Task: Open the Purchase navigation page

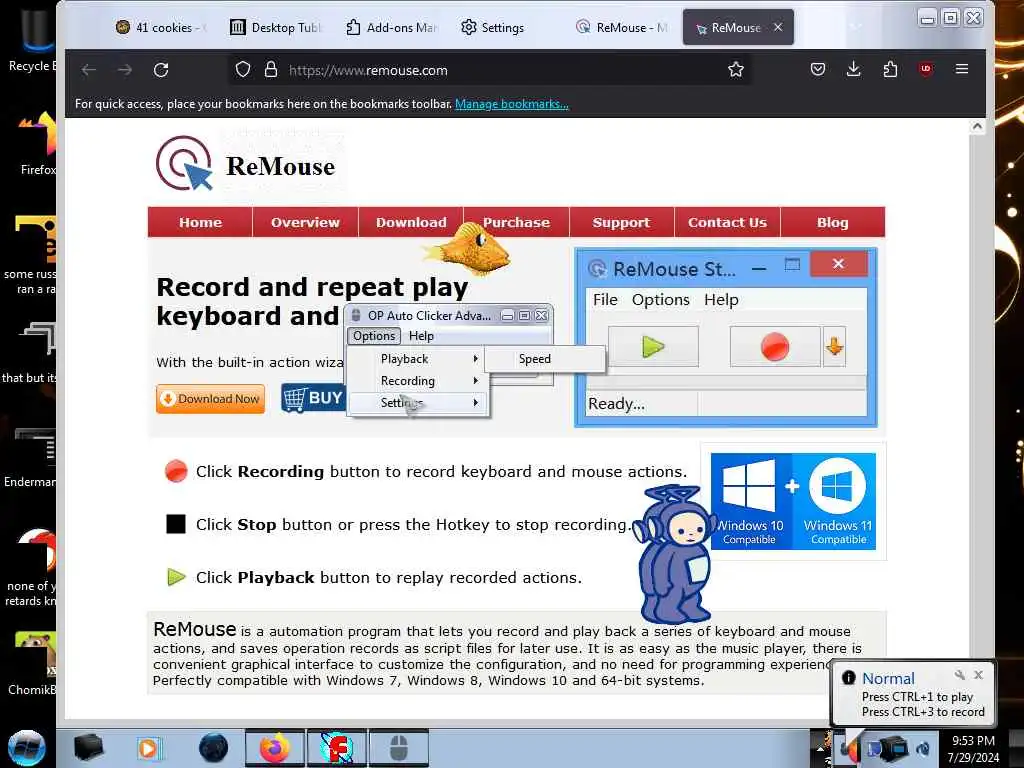Action: click(516, 222)
